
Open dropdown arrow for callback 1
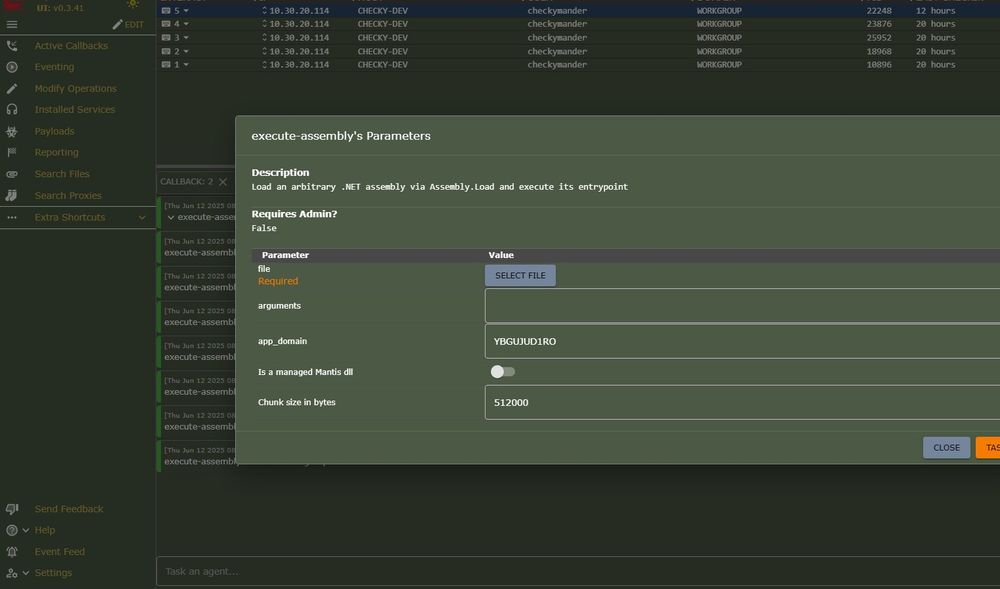tap(186, 64)
